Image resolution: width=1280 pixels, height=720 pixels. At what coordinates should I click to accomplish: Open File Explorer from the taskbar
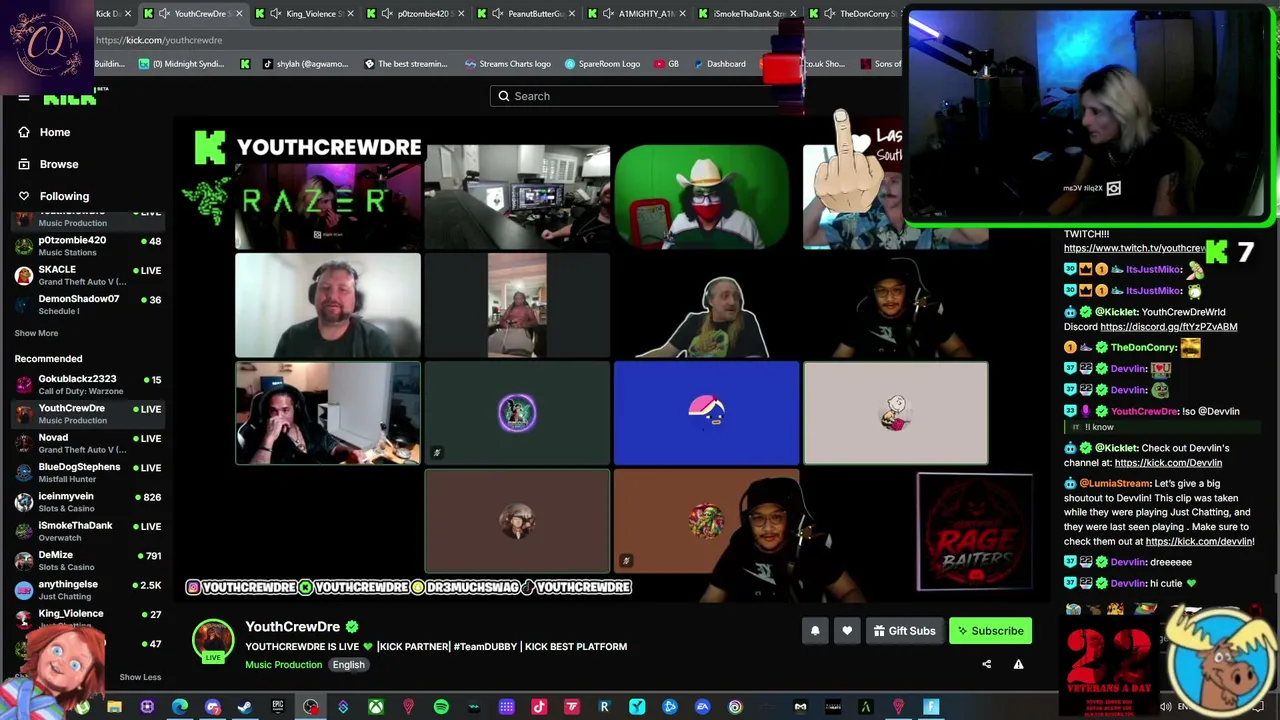114,708
